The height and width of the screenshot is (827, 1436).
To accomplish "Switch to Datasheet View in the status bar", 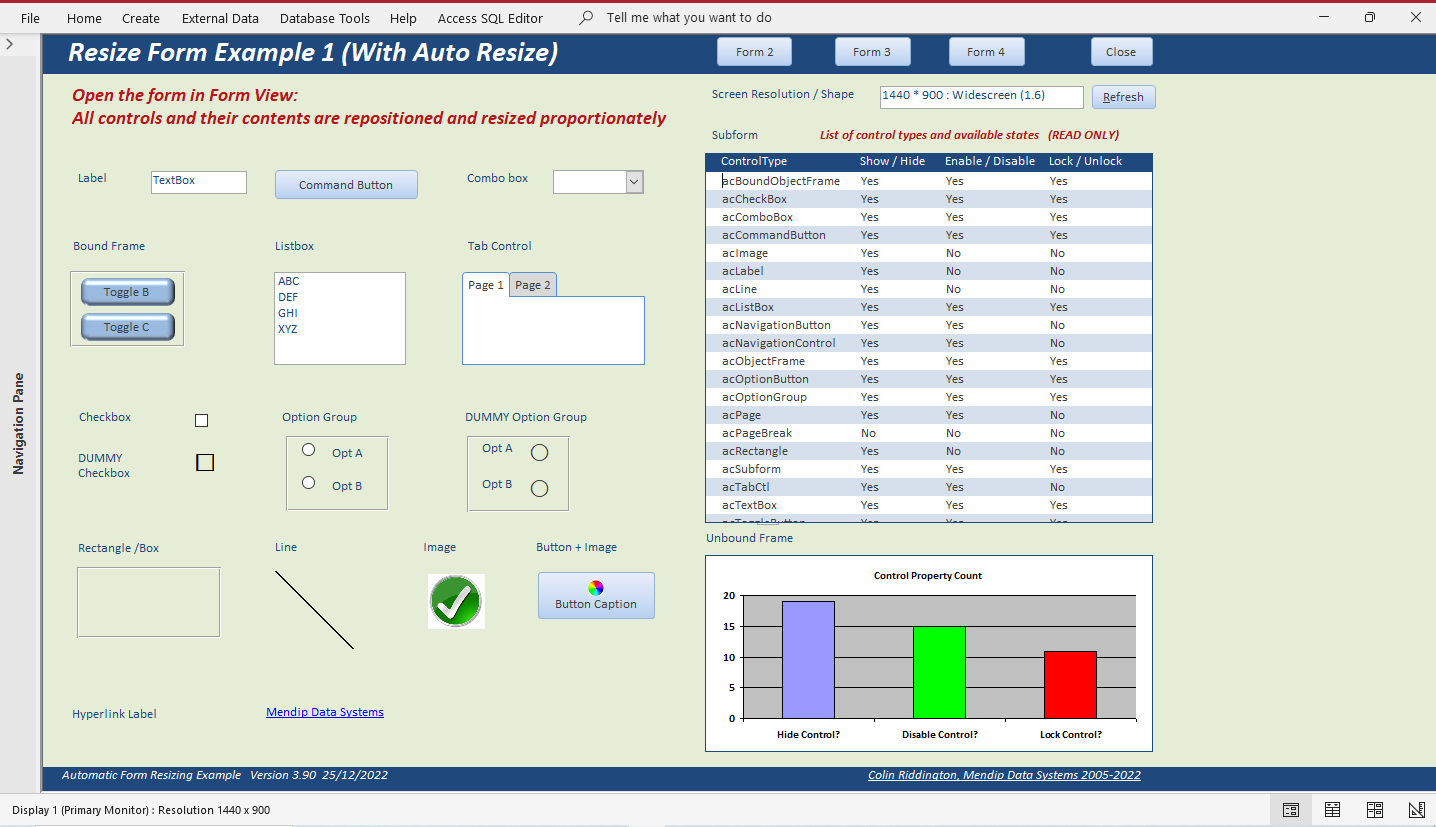I will (x=1333, y=809).
